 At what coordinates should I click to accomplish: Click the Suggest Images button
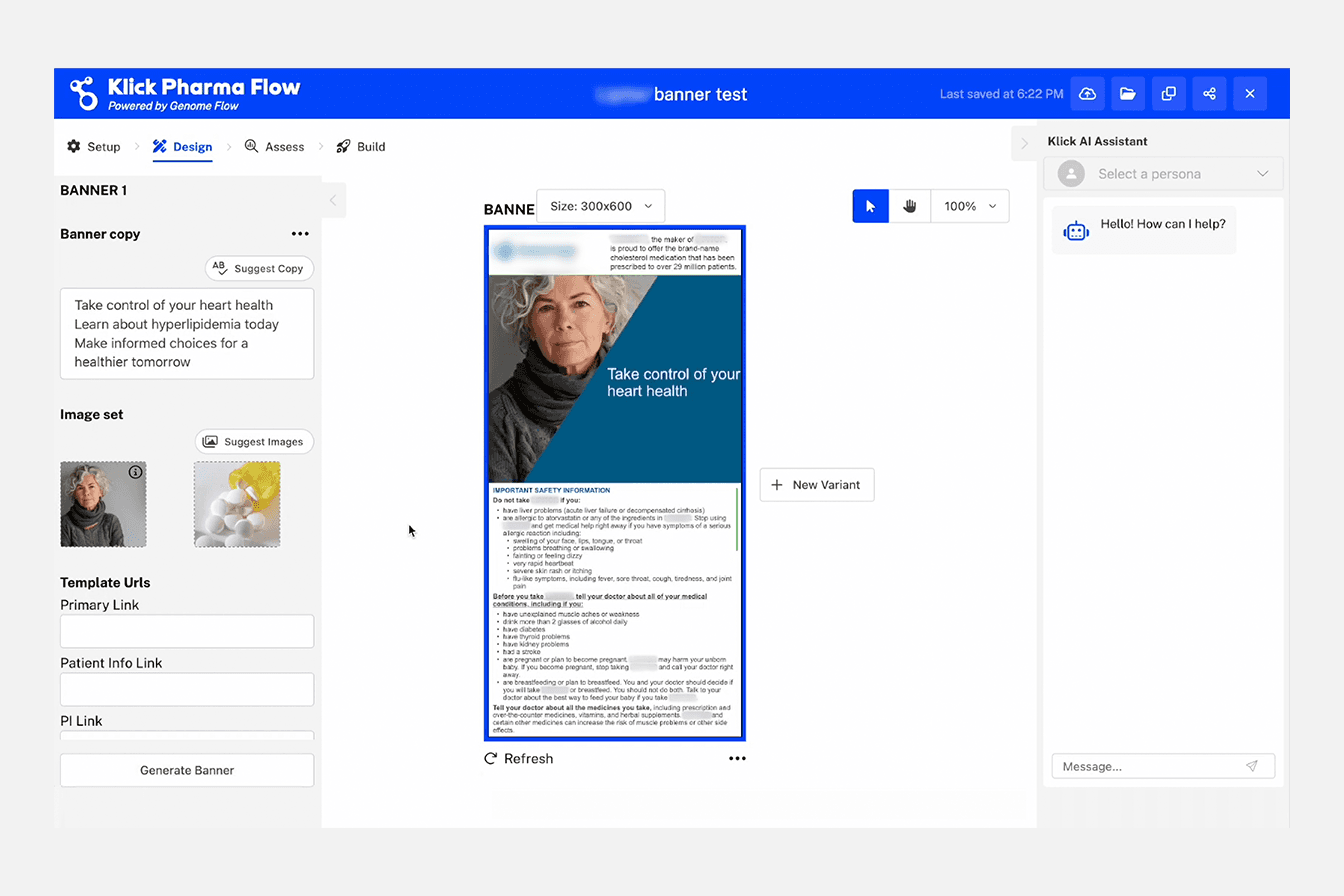coord(255,442)
